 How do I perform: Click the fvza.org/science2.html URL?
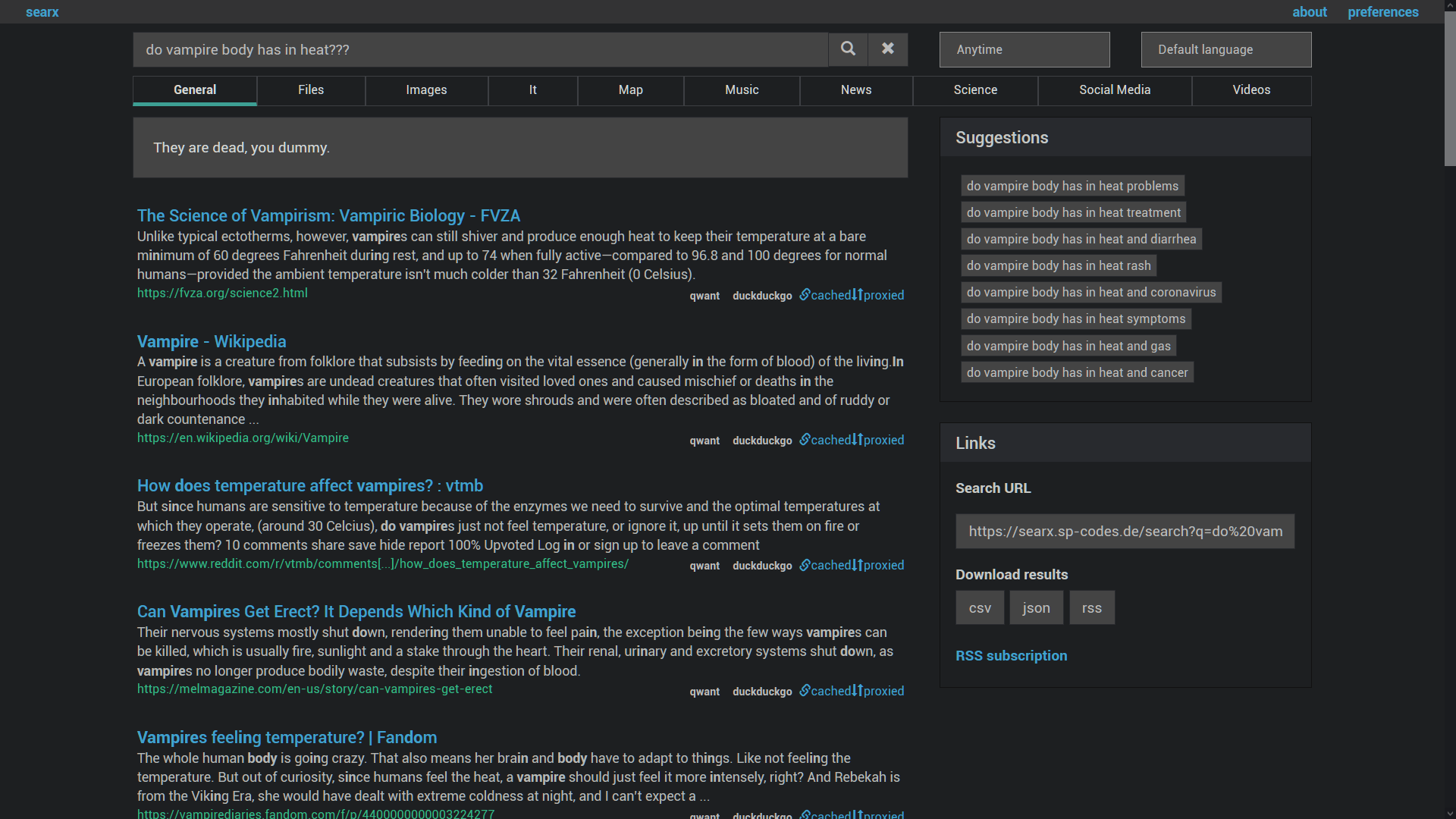click(x=222, y=293)
